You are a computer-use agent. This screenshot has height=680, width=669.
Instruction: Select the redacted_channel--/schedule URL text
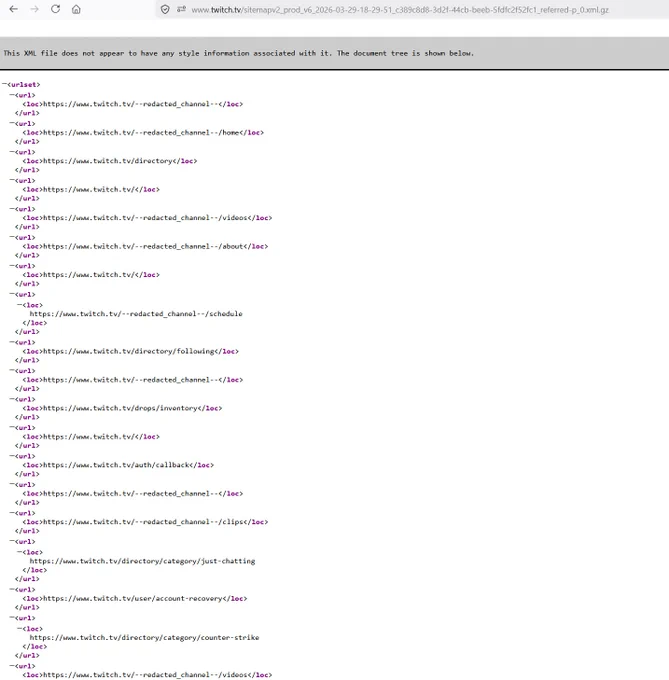click(136, 314)
